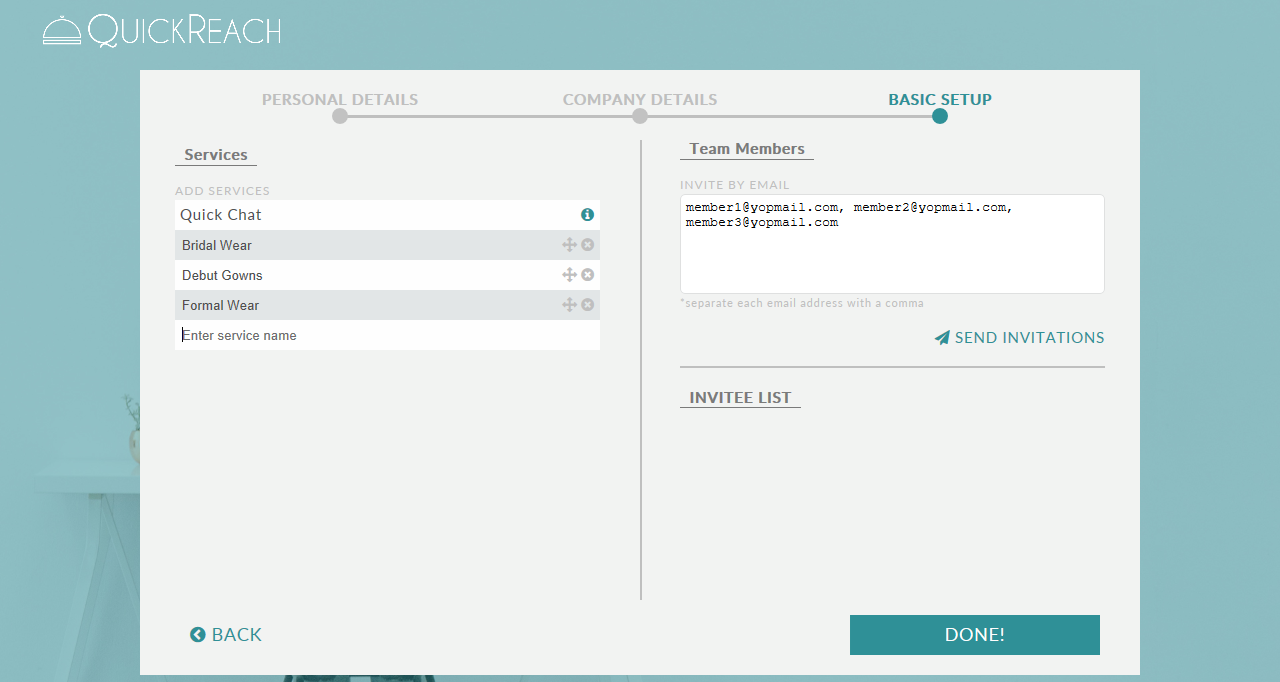Remove the Bridal Wear service
Viewport: 1280px width, 682px height.
(x=588, y=245)
